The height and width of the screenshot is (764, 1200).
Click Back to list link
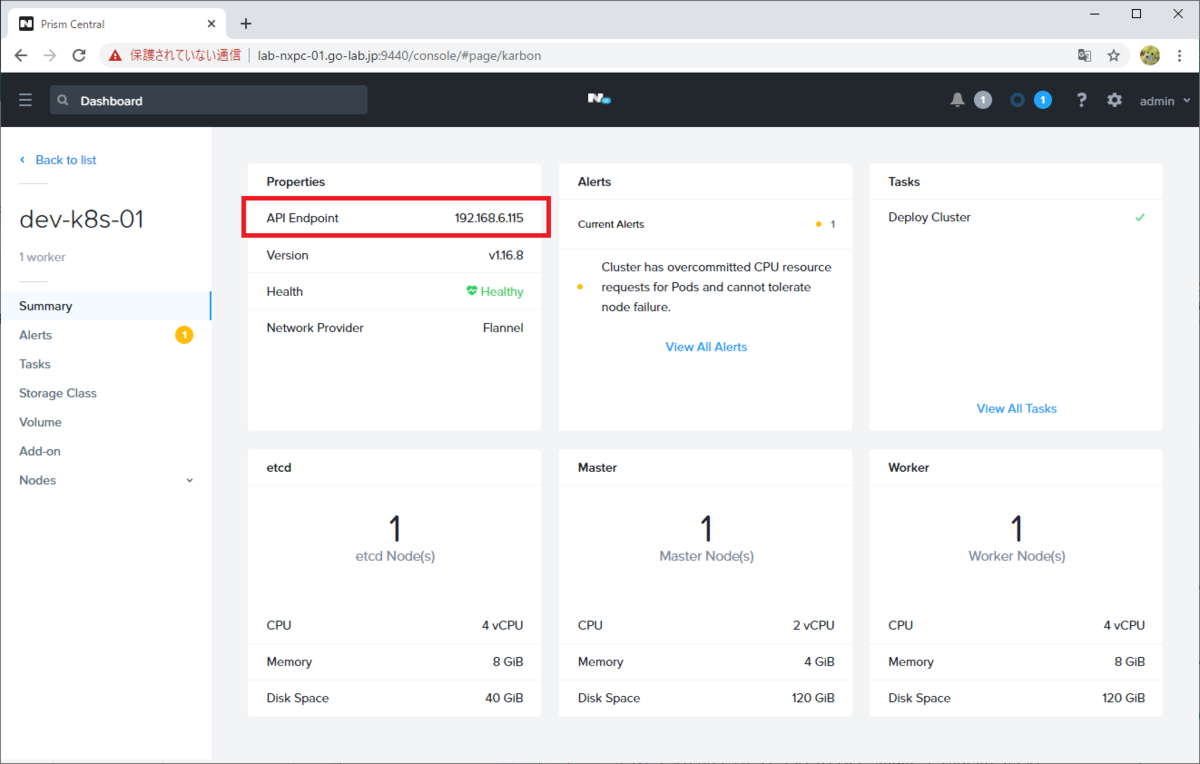click(x=58, y=160)
